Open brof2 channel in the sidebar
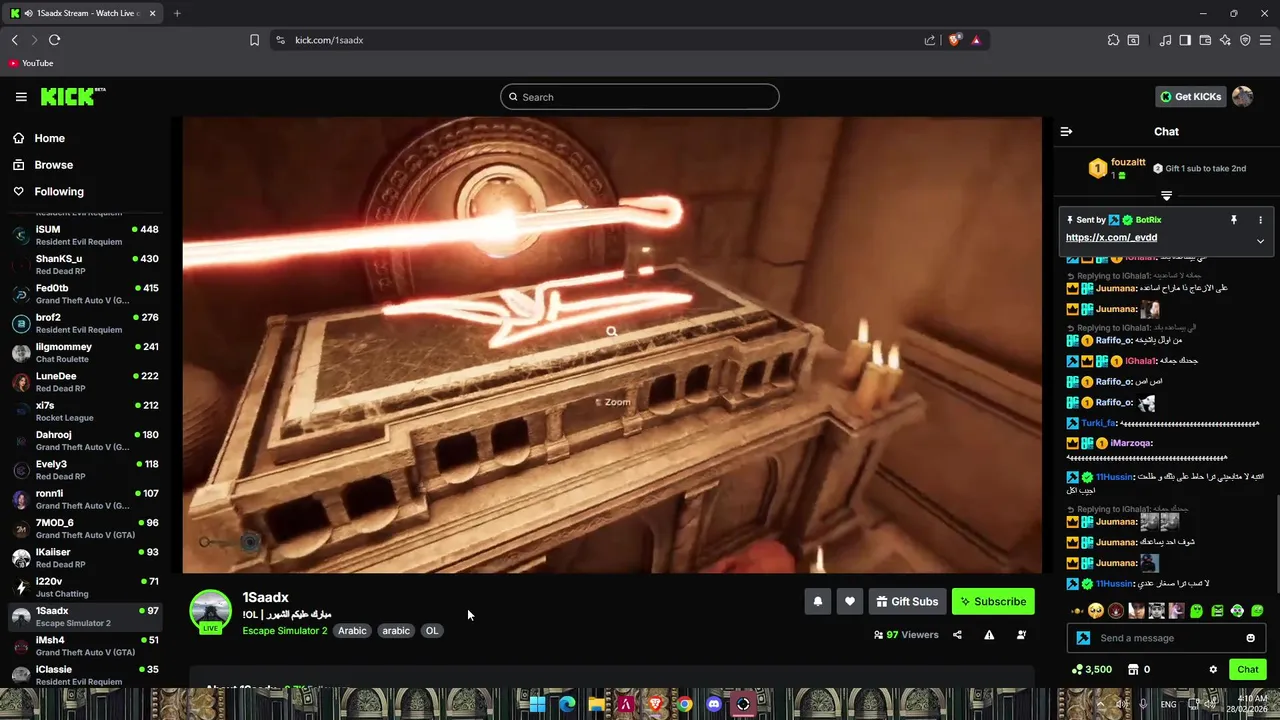 point(86,323)
